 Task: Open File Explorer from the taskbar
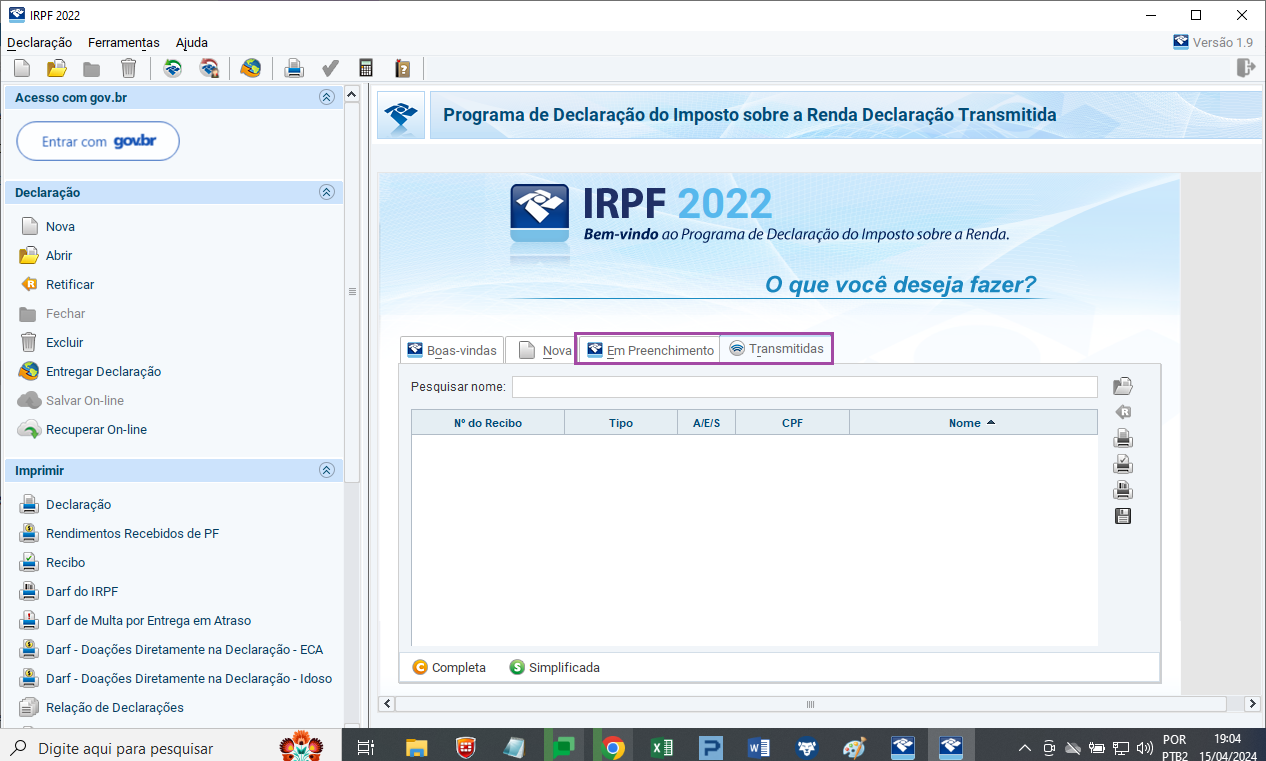(x=417, y=747)
